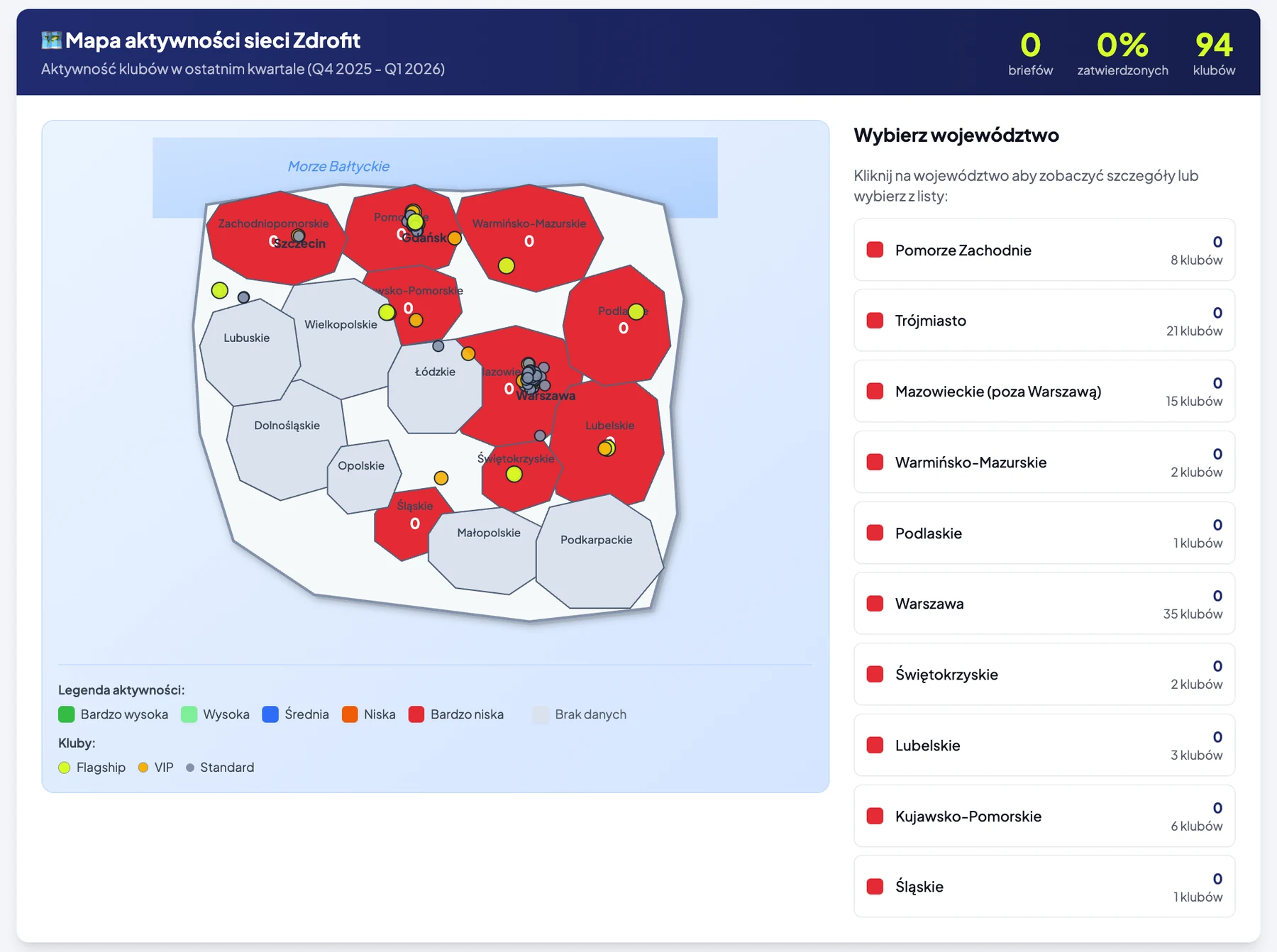1277x952 pixels.
Task: Choose Warszawa entry with 35 clubs
Action: point(1044,604)
